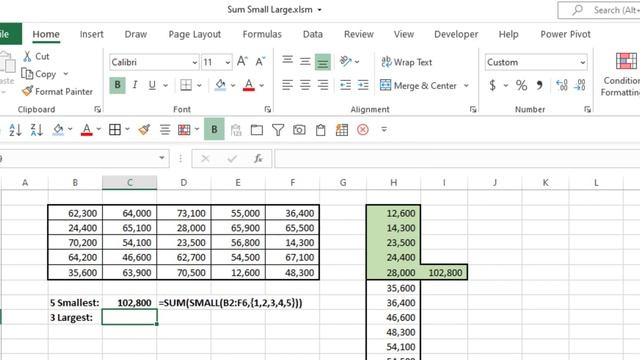640x360 pixels.
Task: Click the Increase Decimal icon
Action: [562, 85]
